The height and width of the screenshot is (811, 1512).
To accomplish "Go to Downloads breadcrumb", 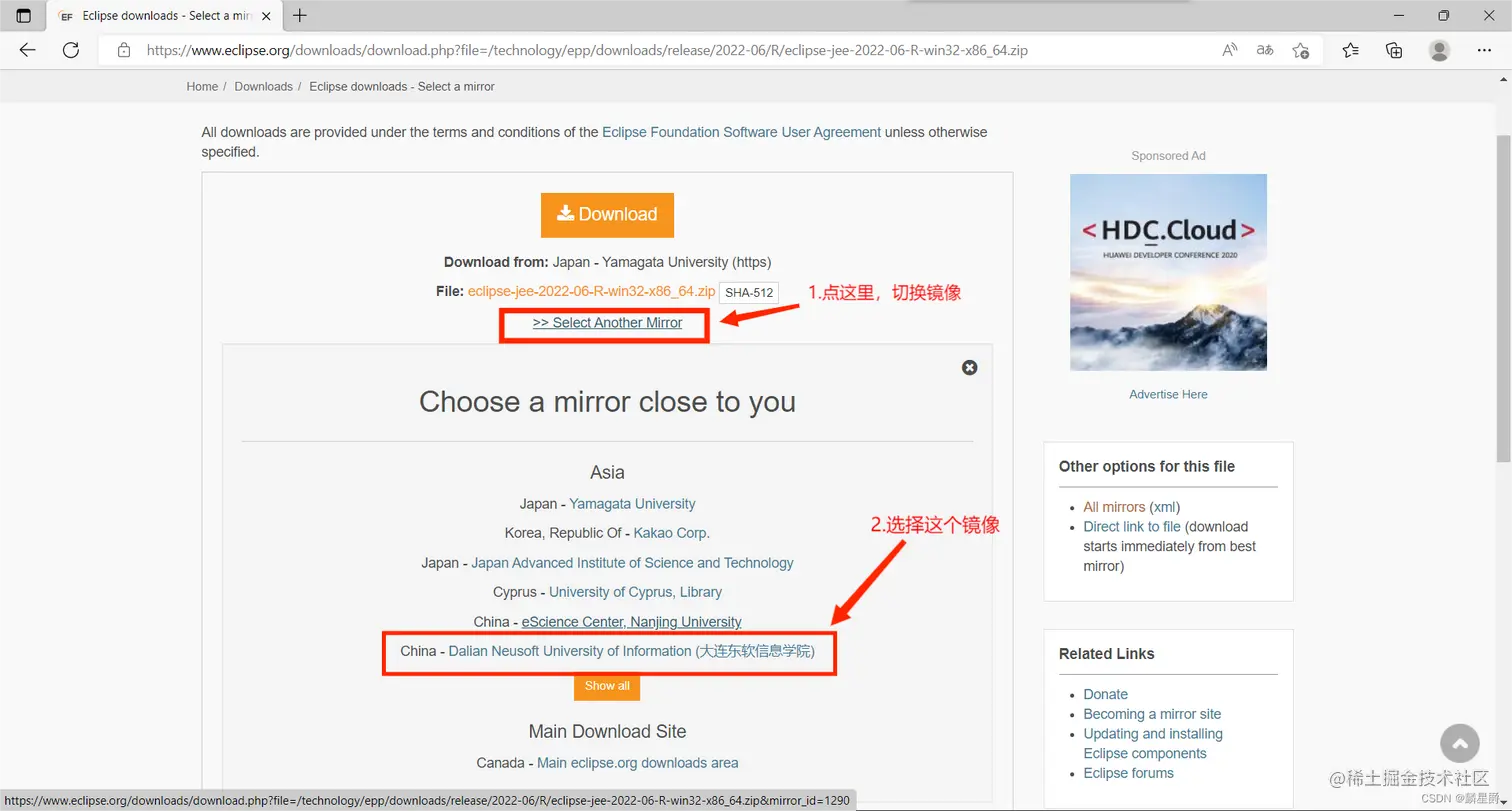I will (x=263, y=87).
